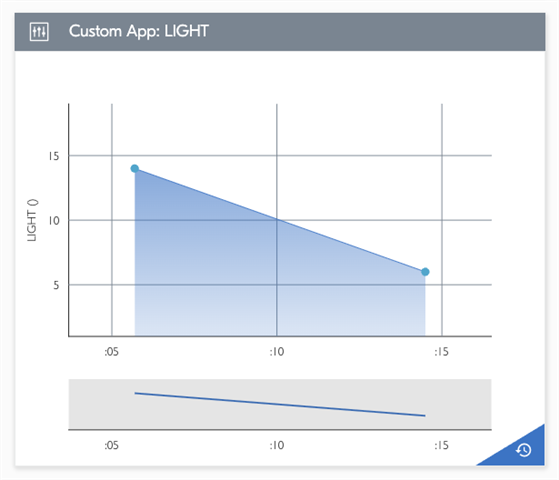Click the sliders icon in header
The height and width of the screenshot is (480, 559).
39,32
